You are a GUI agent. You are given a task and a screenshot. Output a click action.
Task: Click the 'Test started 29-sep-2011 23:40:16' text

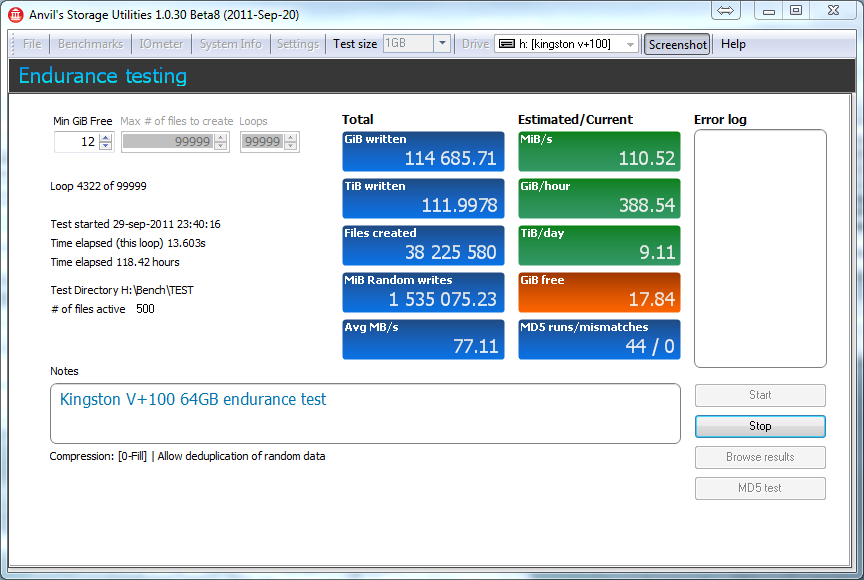(135, 224)
